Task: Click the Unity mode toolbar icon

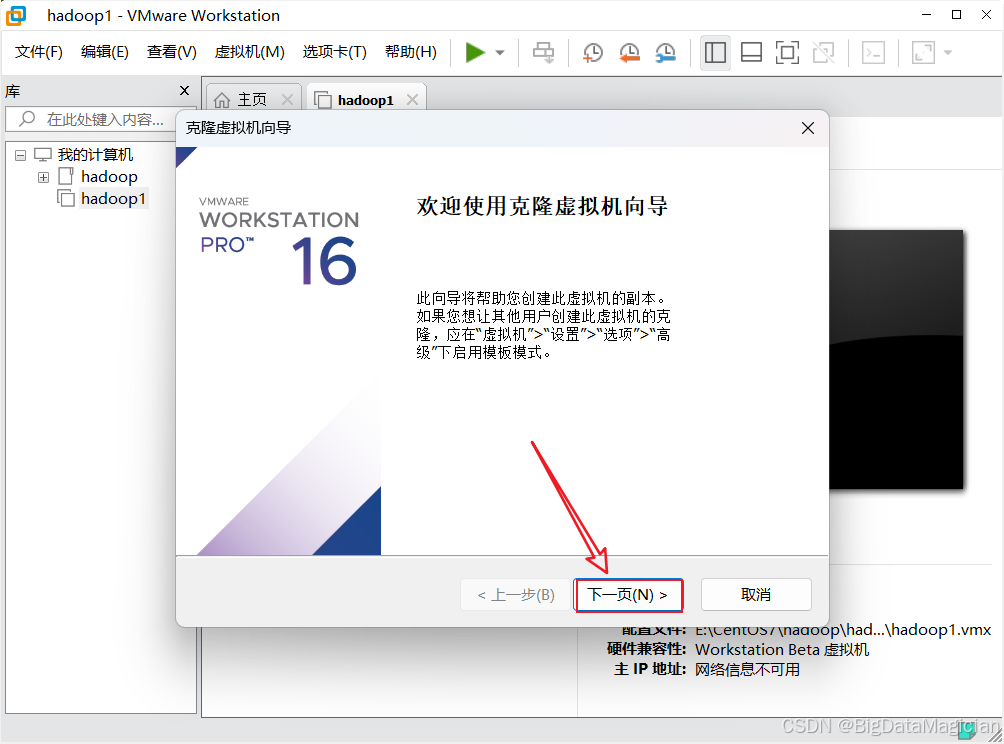Action: [x=823, y=53]
